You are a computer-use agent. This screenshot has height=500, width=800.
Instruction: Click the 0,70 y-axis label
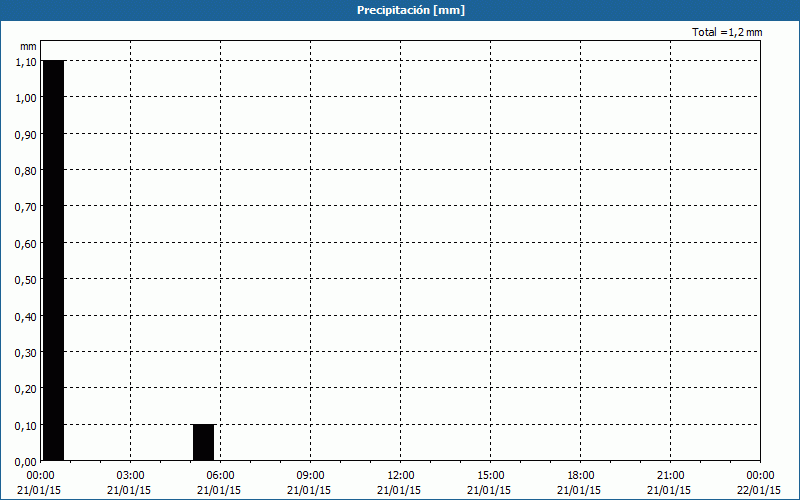pos(26,207)
